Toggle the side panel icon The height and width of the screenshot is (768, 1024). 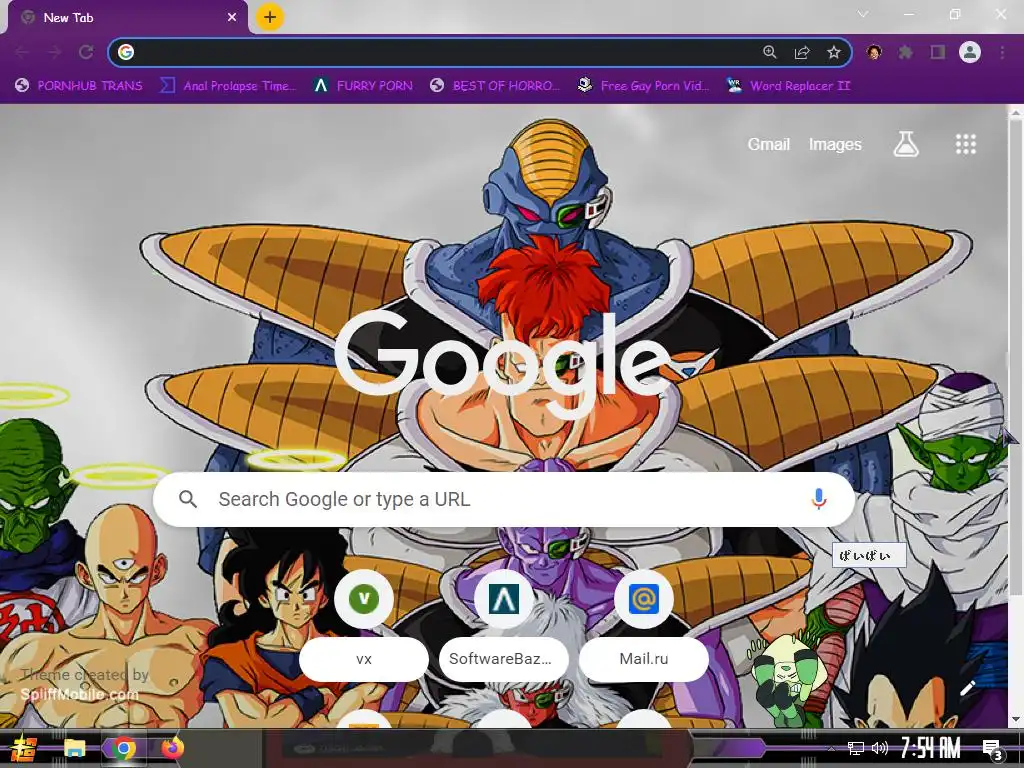click(x=938, y=52)
